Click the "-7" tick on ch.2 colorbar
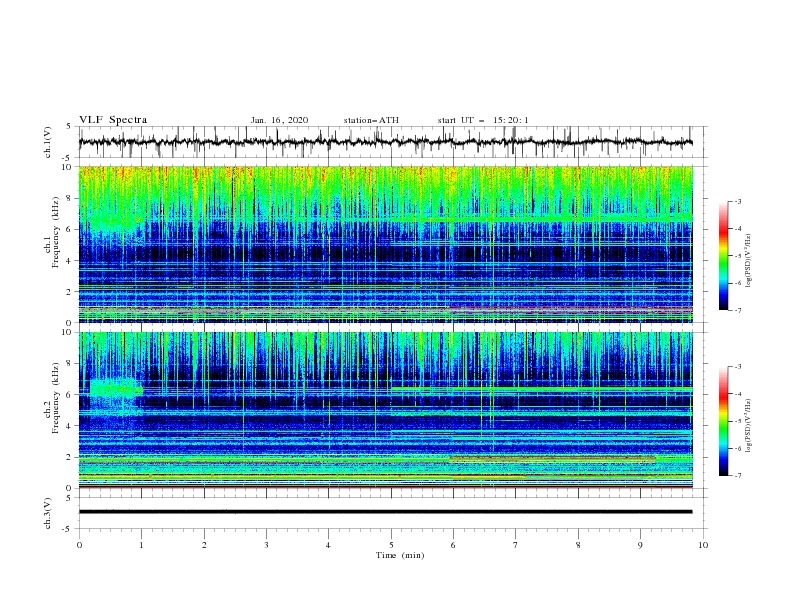Viewport: 792px width, 612px height. point(738,475)
